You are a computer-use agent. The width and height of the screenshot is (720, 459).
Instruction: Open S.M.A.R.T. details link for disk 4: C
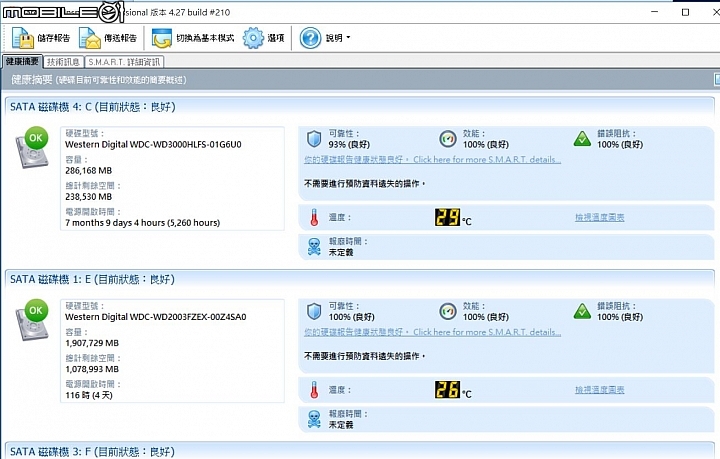432,160
